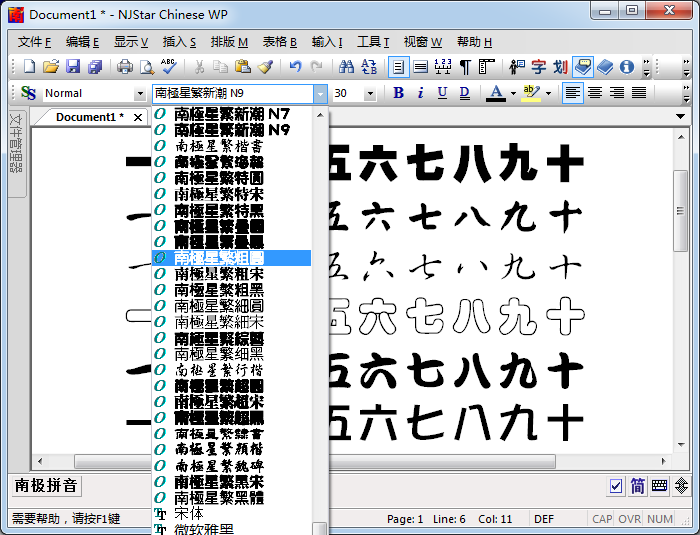Viewport: 700px width, 535px height.
Task: Open Find with the binoculars icon
Action: pyautogui.click(x=346, y=67)
